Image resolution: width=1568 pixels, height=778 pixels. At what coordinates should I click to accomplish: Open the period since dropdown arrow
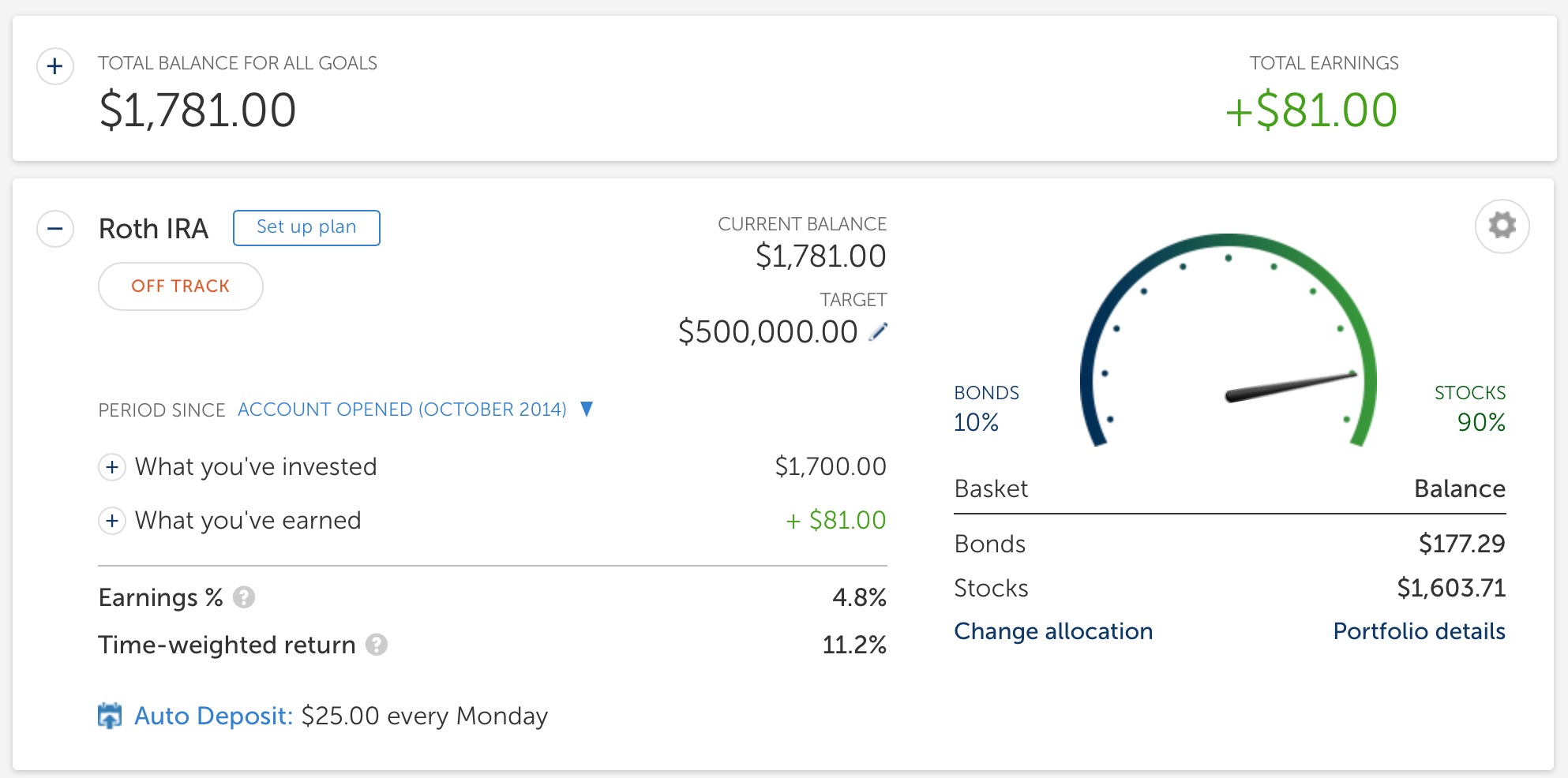[x=587, y=409]
